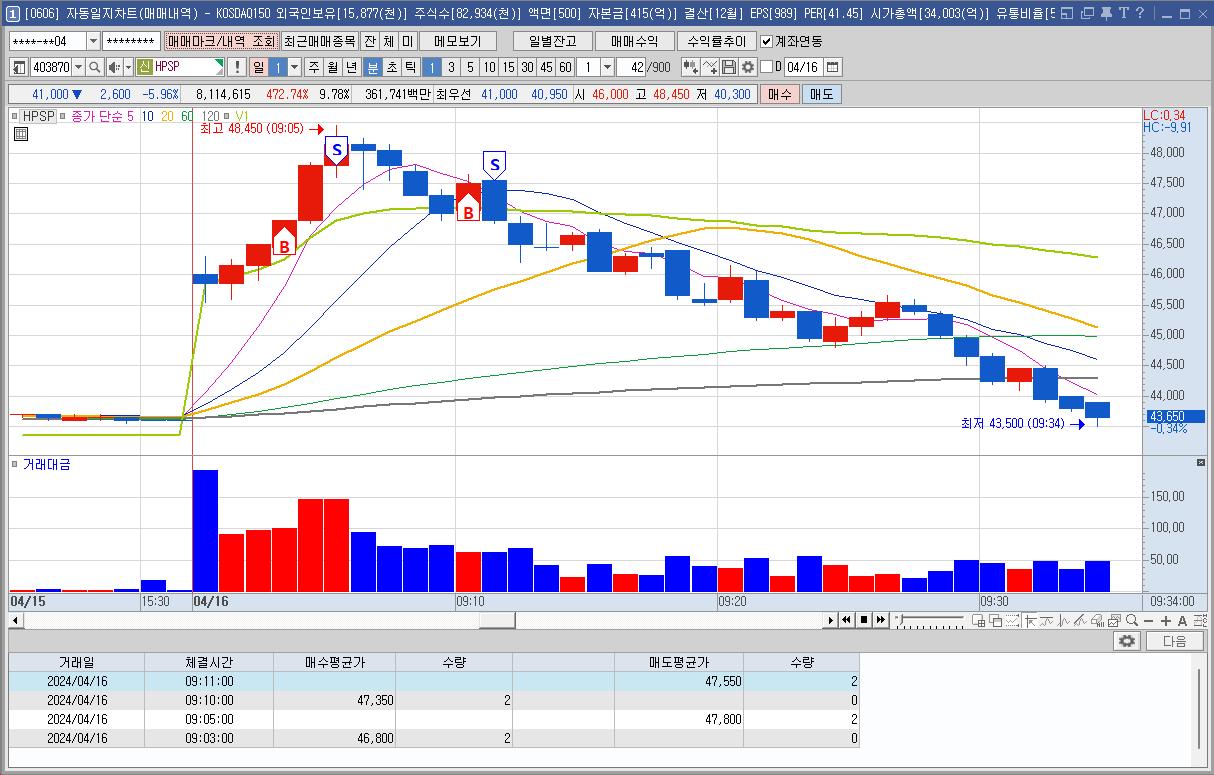Viewport: 1214px width, 775px height.
Task: Select the 초 seconds period toggle
Action: [392, 67]
